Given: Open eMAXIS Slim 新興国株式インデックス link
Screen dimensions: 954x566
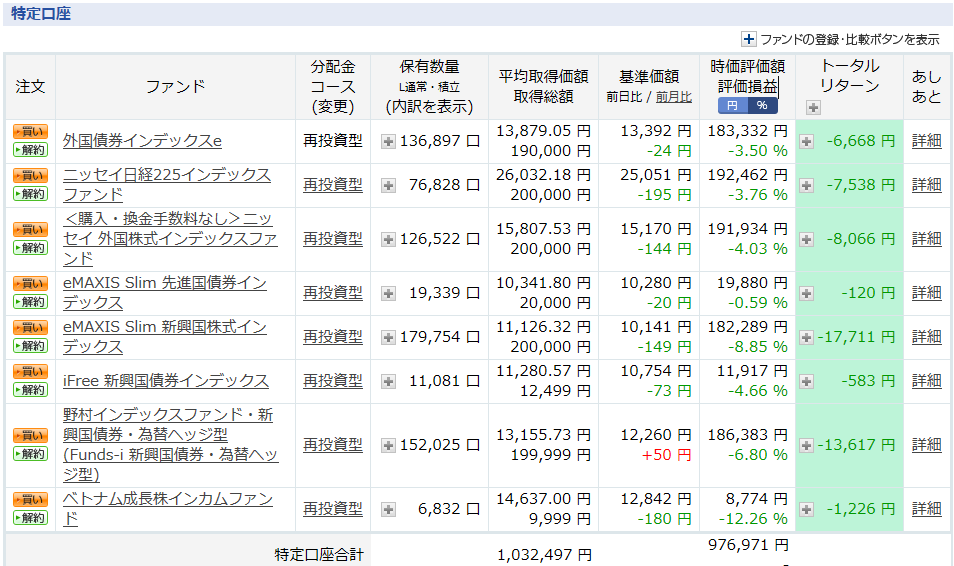Looking at the screenshot, I should pos(165,337).
